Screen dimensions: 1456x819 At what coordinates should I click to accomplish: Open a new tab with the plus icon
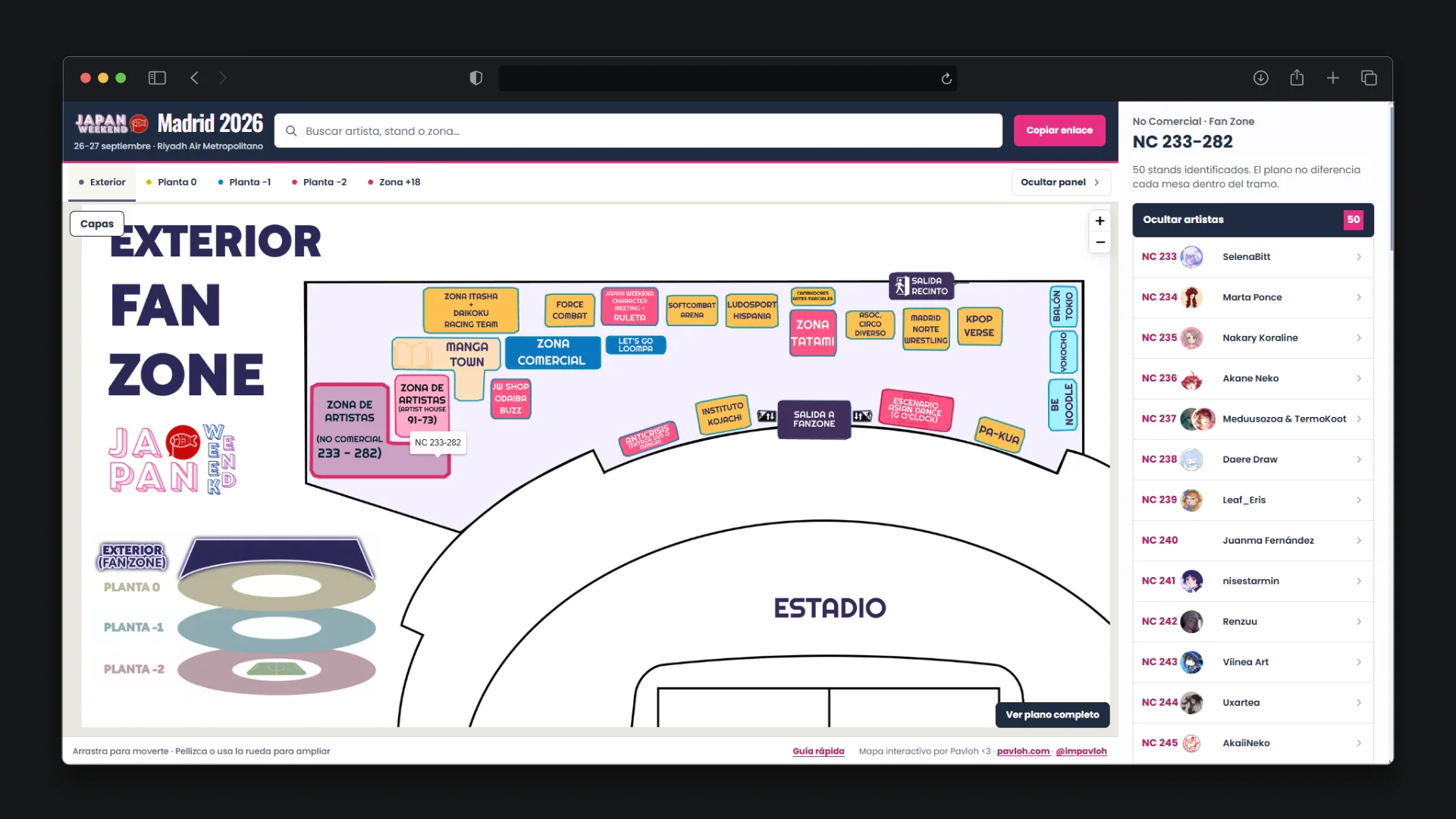click(x=1332, y=78)
